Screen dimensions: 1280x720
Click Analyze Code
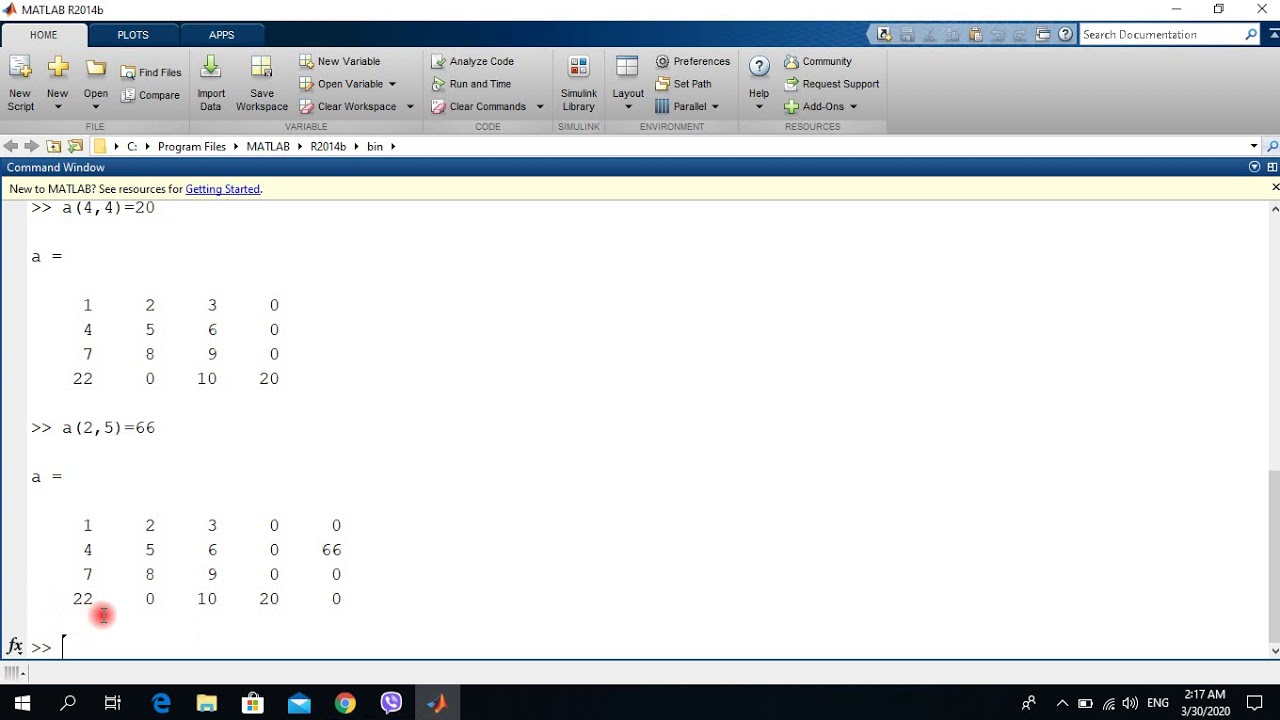coord(473,61)
